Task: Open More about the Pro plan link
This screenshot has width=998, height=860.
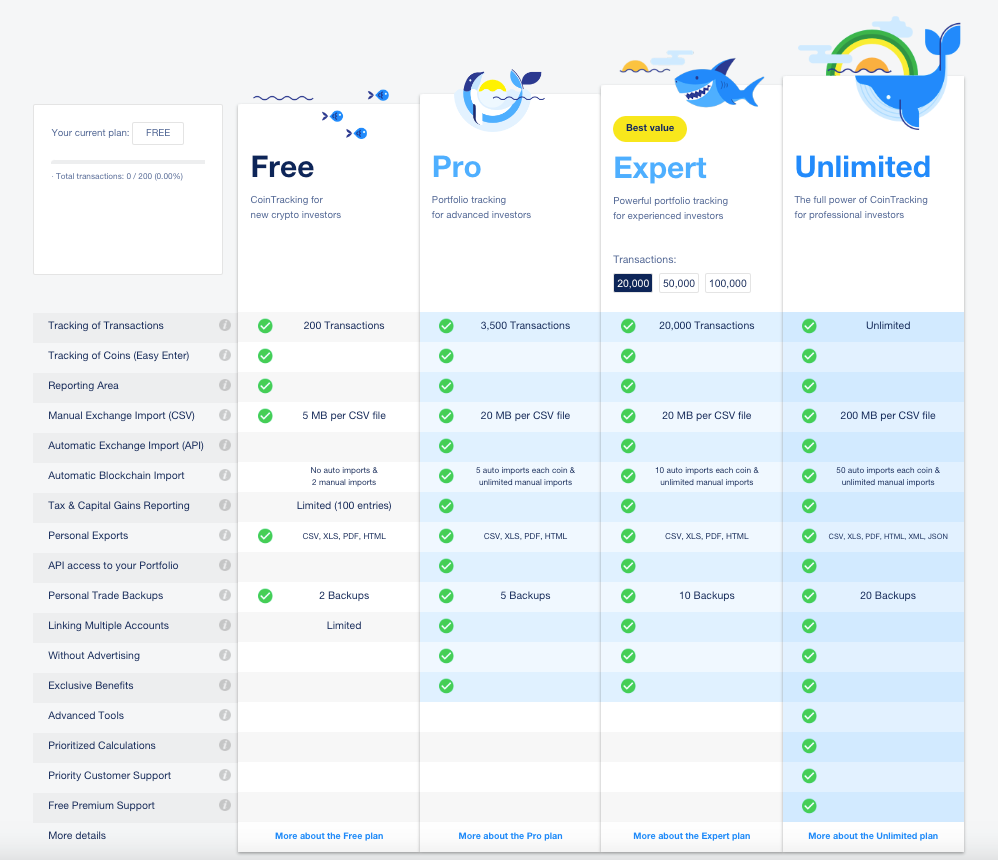Action: (x=510, y=836)
